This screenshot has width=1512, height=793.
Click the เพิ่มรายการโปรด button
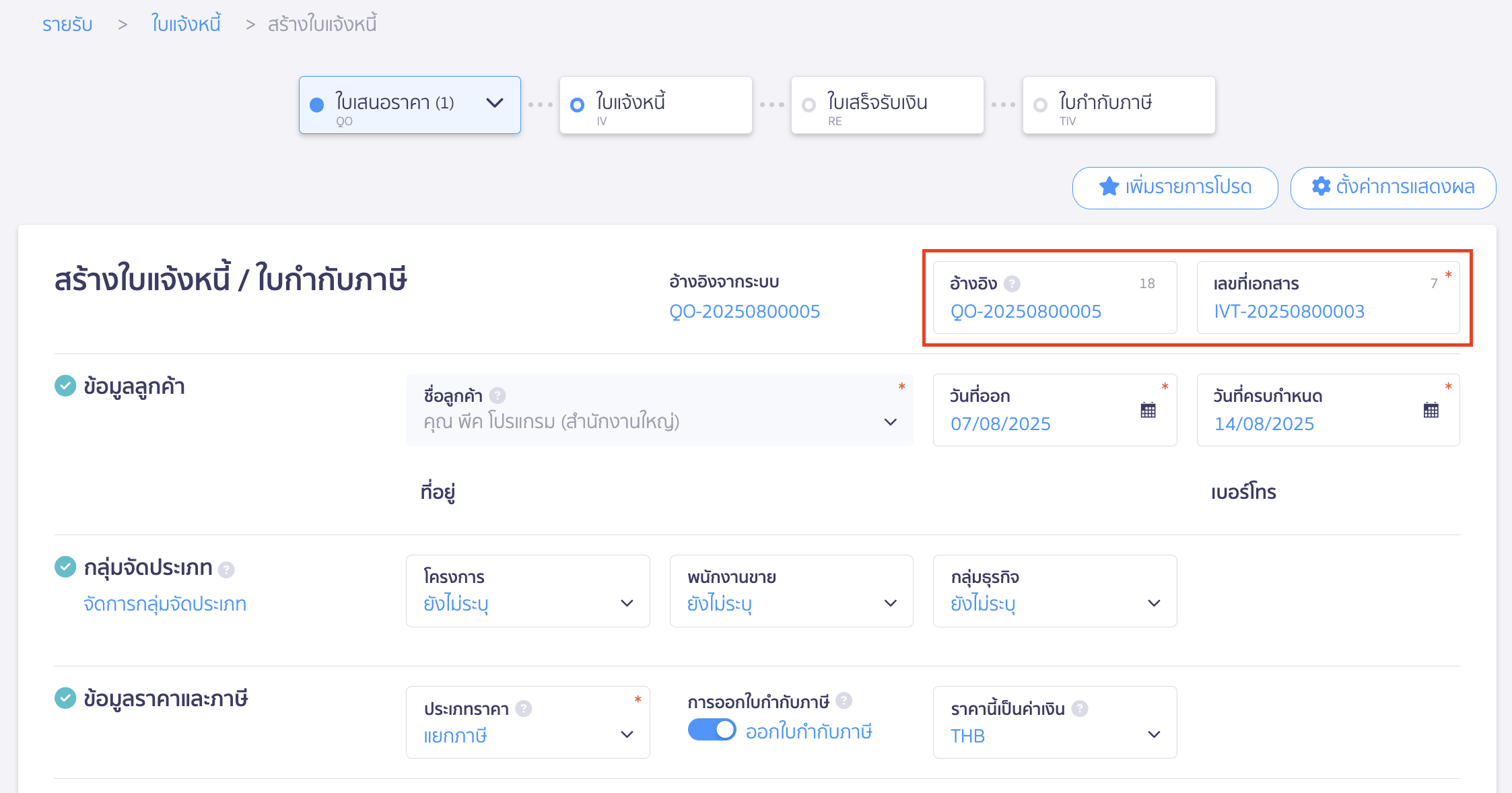[x=1175, y=188]
